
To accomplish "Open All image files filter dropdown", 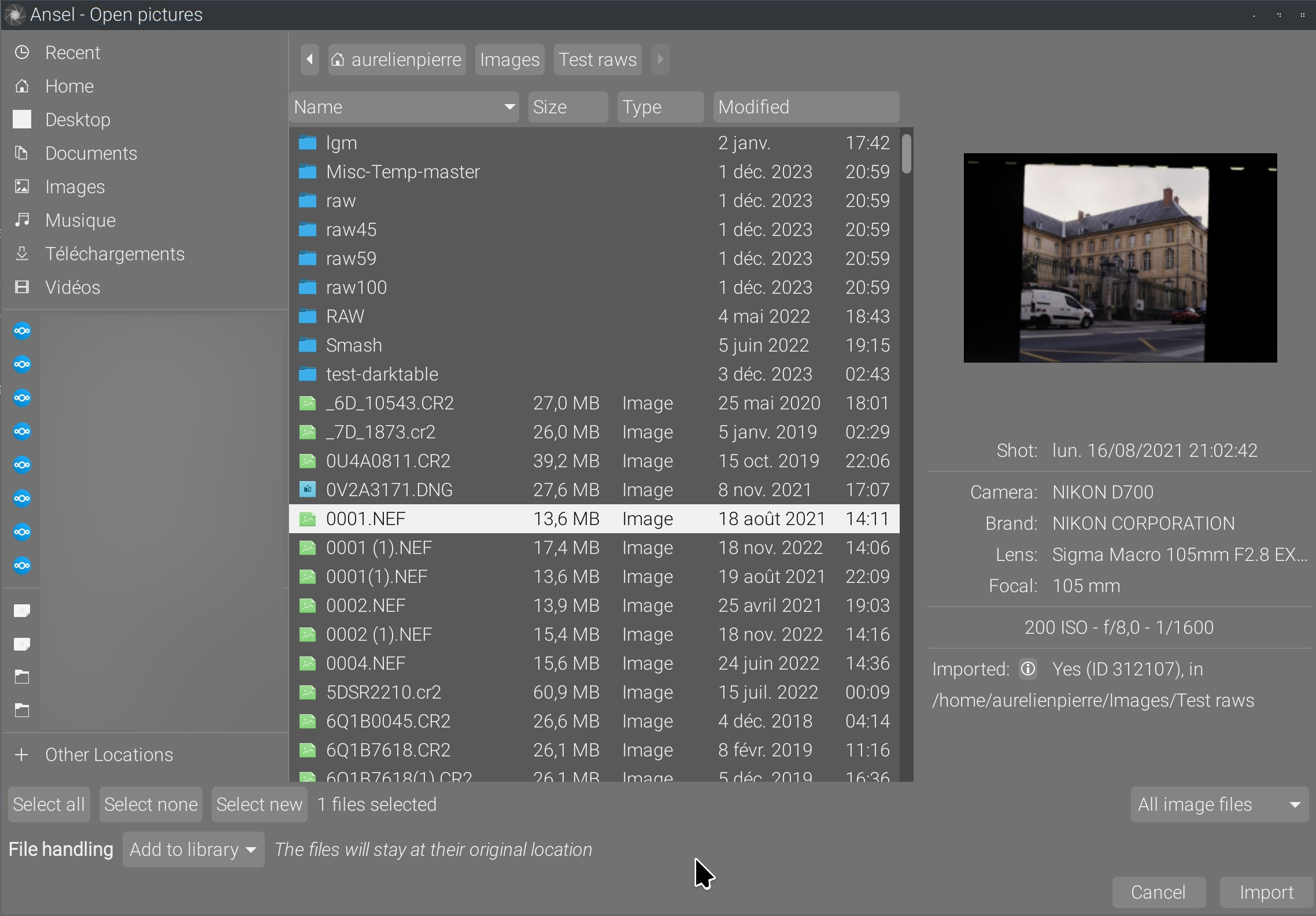I will (1219, 804).
